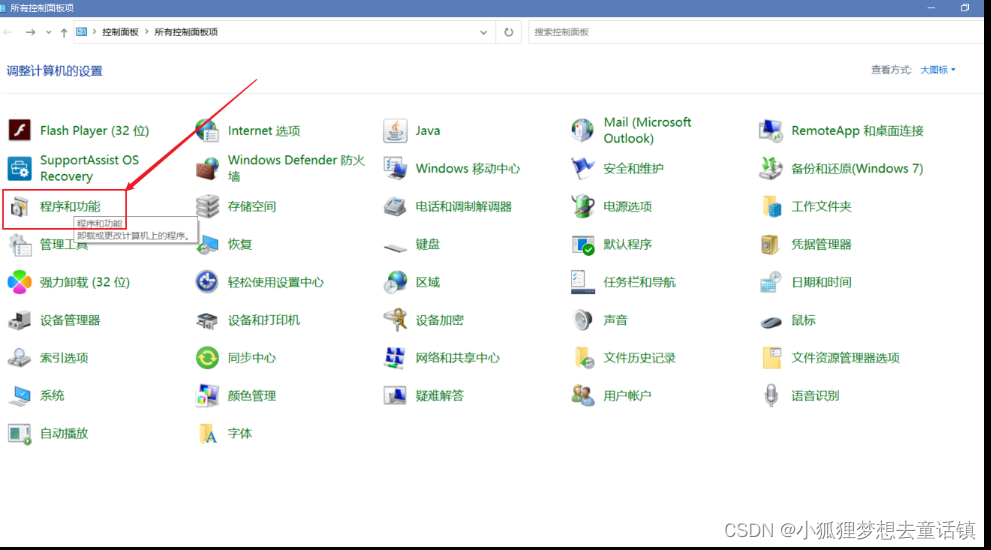Open the Flash Player (32 位) icon
This screenshot has height=550, width=991.
click(20, 130)
